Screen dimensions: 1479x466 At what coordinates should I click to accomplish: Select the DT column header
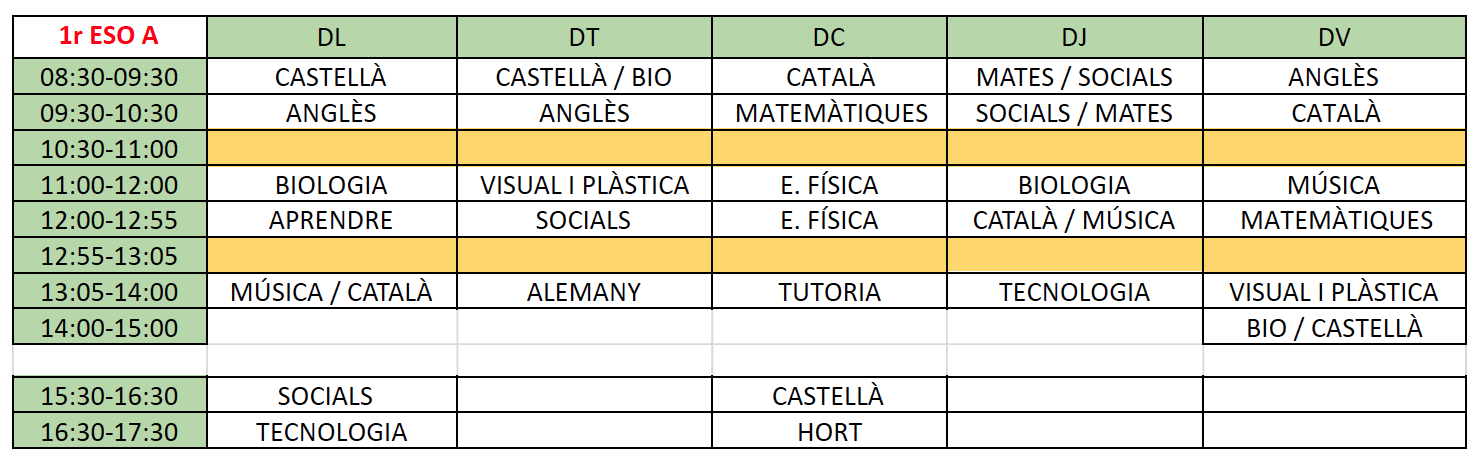pos(584,38)
